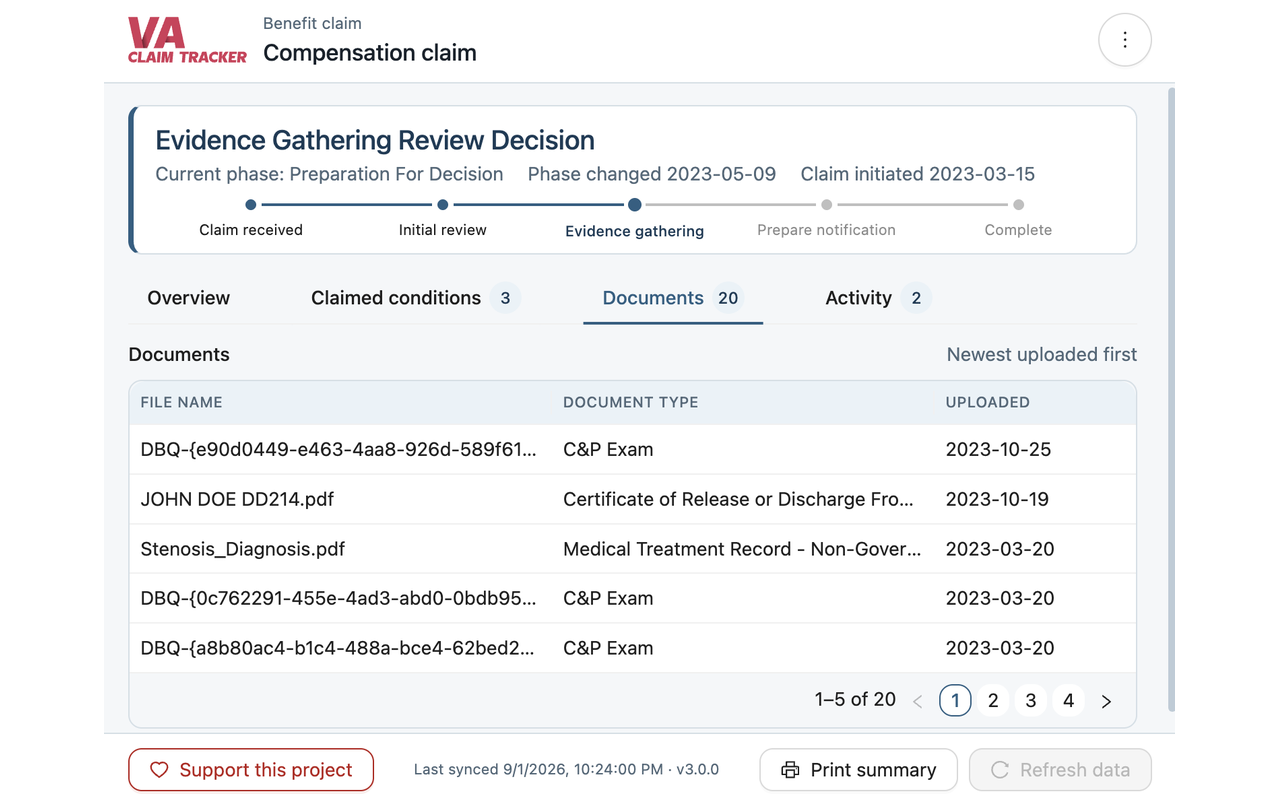Click the upload date 2023-10-19
This screenshot has width=1280, height=800.
point(998,499)
